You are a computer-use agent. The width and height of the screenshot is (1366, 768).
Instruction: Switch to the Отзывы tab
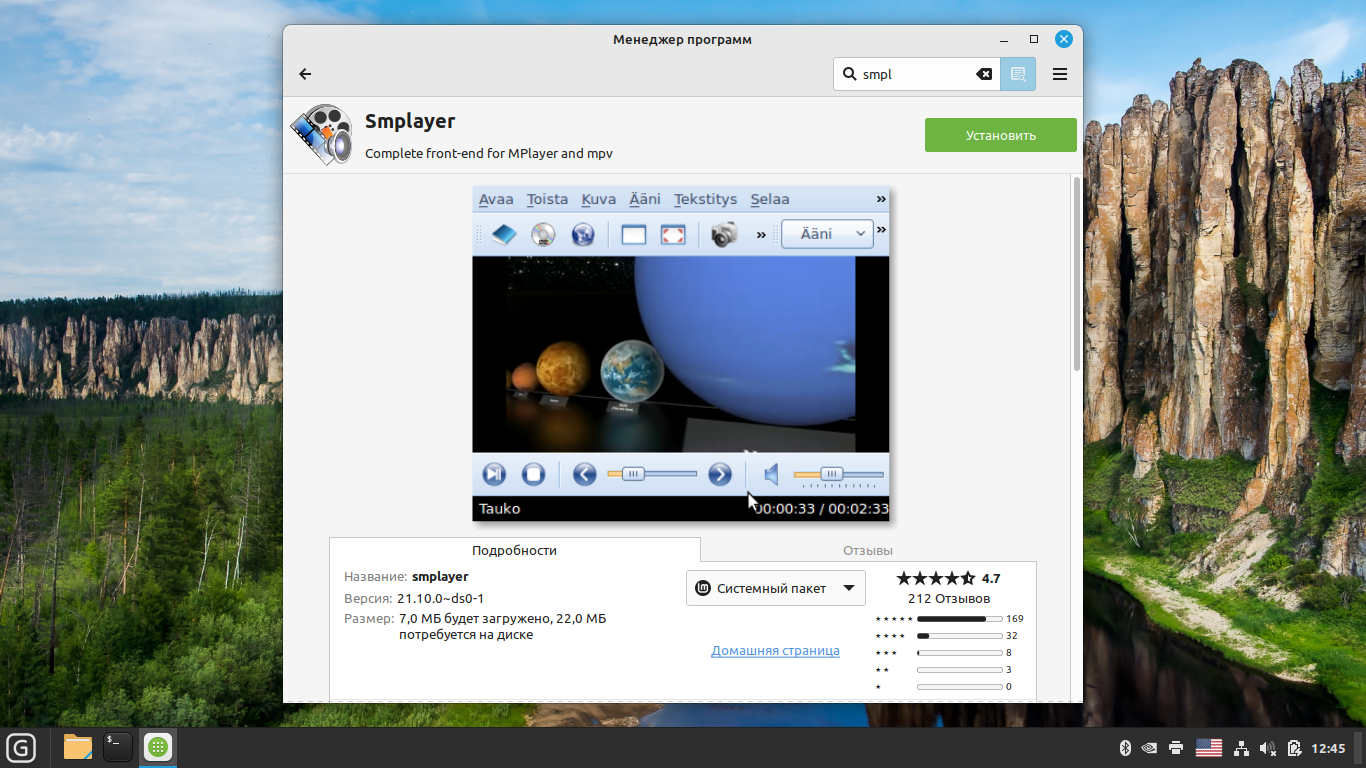coord(867,550)
